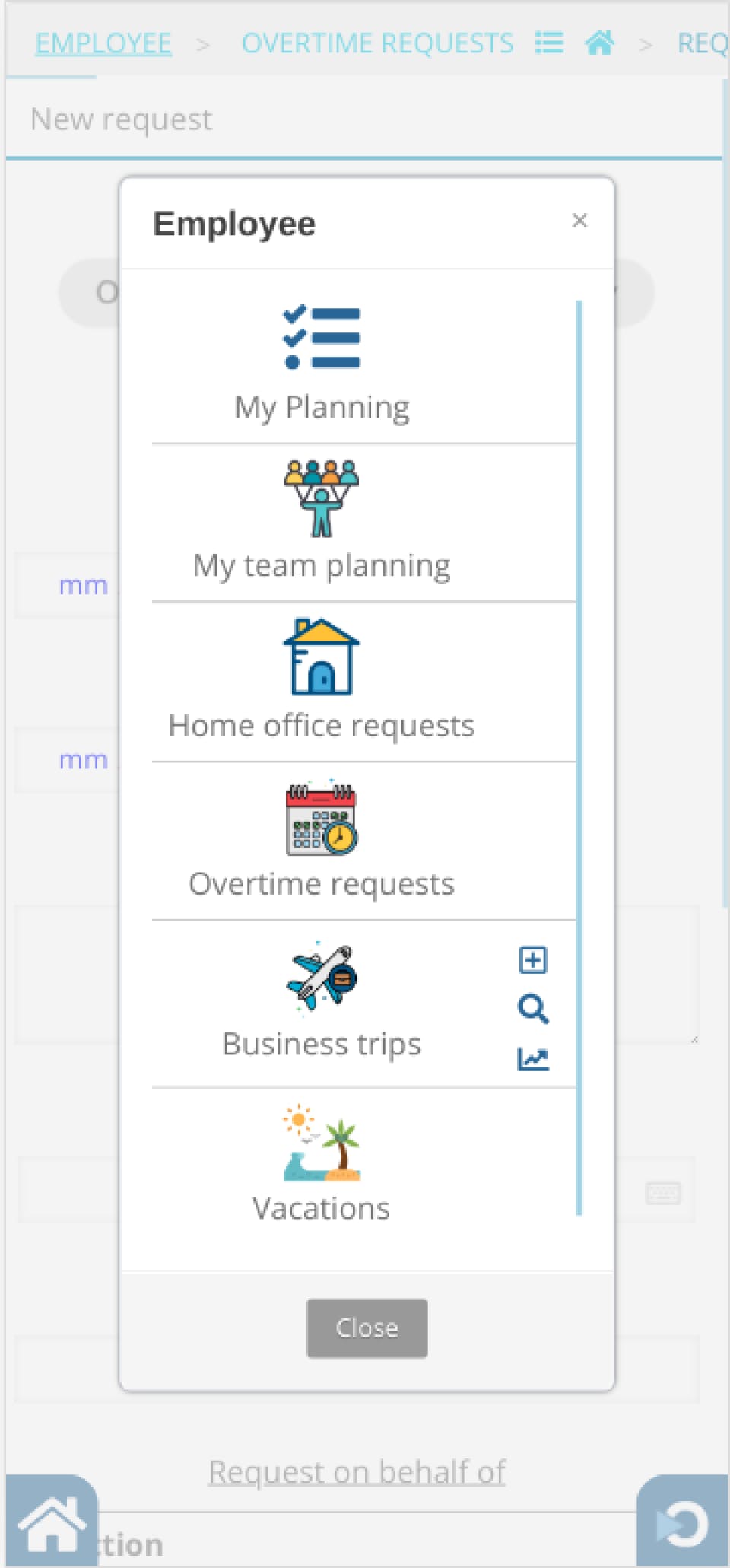Click the Request on behalf of link
Screen dimensions: 730x1568
point(357,1472)
